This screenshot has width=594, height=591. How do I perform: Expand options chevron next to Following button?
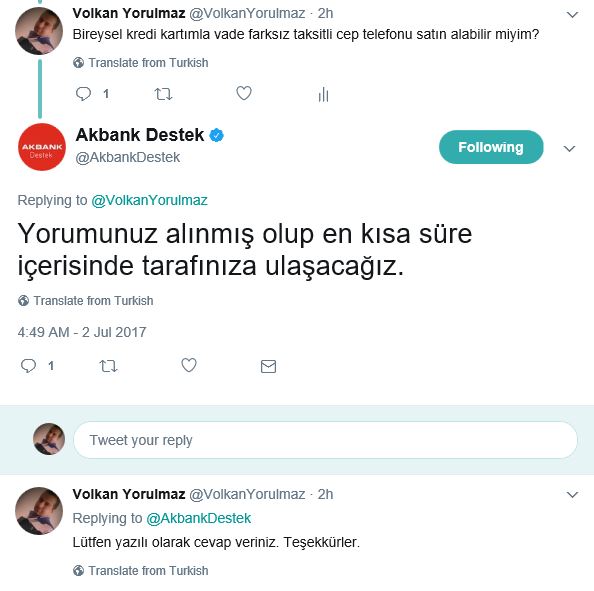click(x=569, y=149)
